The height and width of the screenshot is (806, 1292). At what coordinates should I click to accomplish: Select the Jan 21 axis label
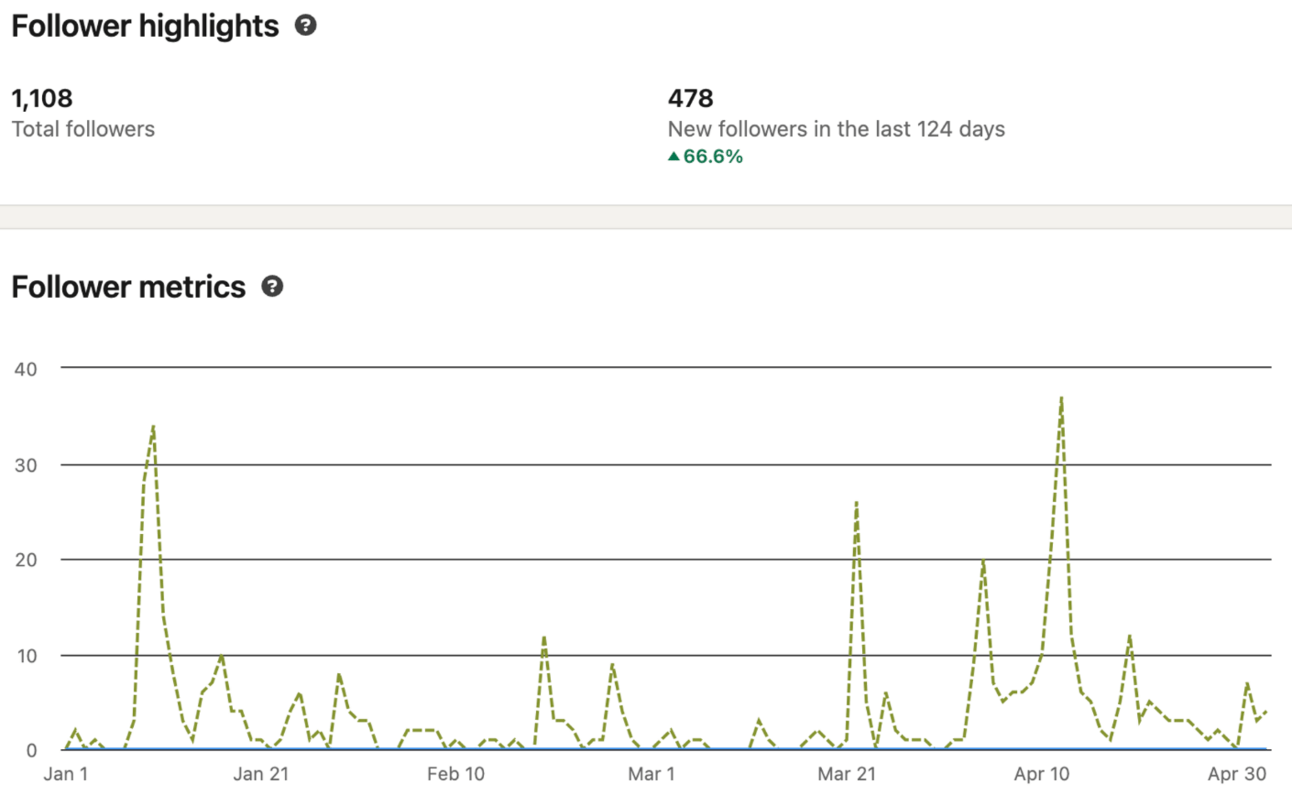tap(262, 774)
